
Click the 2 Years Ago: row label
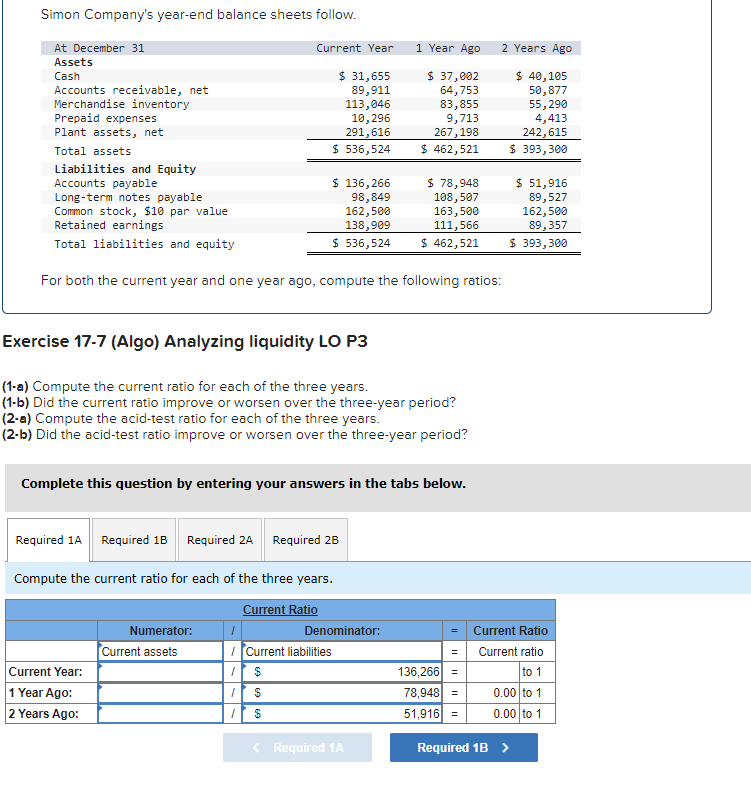tap(43, 713)
